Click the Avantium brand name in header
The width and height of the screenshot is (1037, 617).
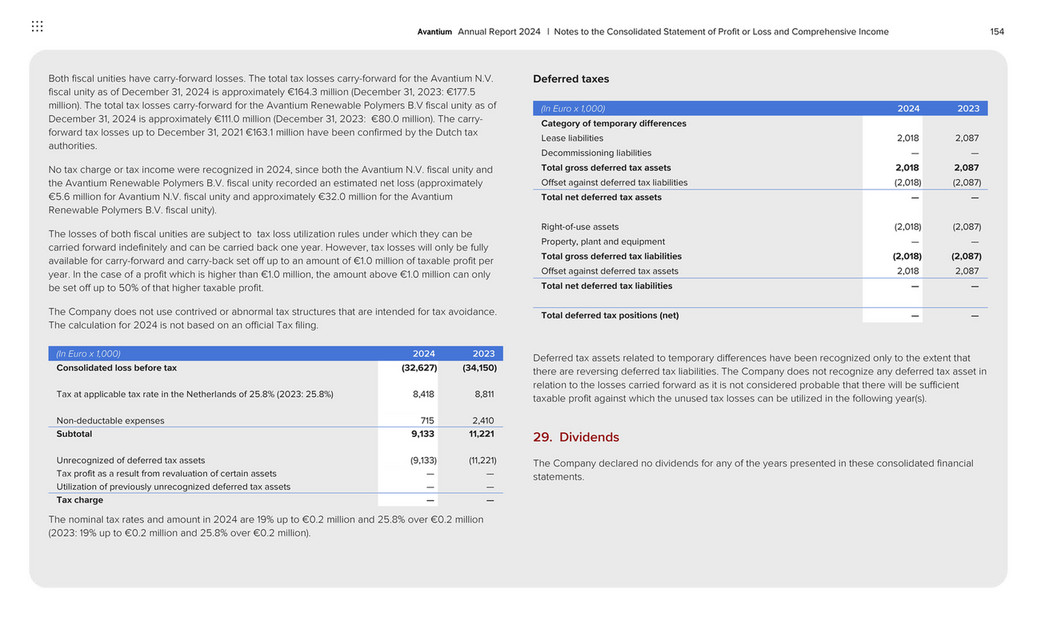[x=435, y=32]
